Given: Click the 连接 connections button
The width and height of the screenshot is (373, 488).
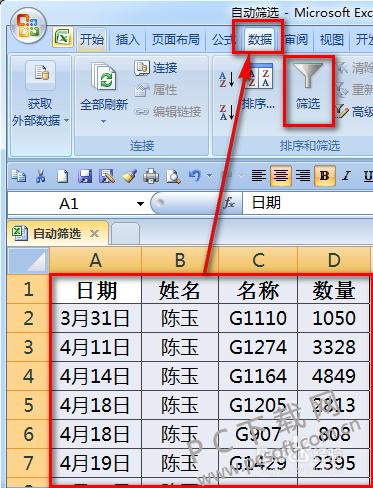Looking at the screenshot, I should click(x=156, y=68).
